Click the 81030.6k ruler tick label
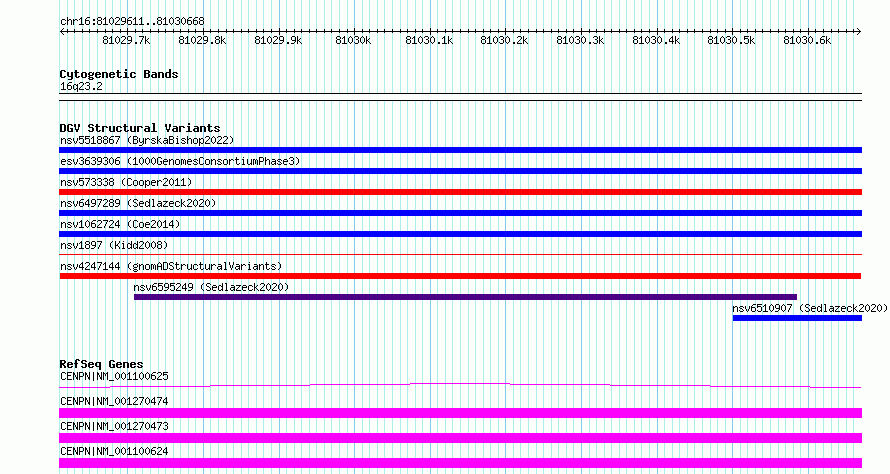 click(807, 40)
